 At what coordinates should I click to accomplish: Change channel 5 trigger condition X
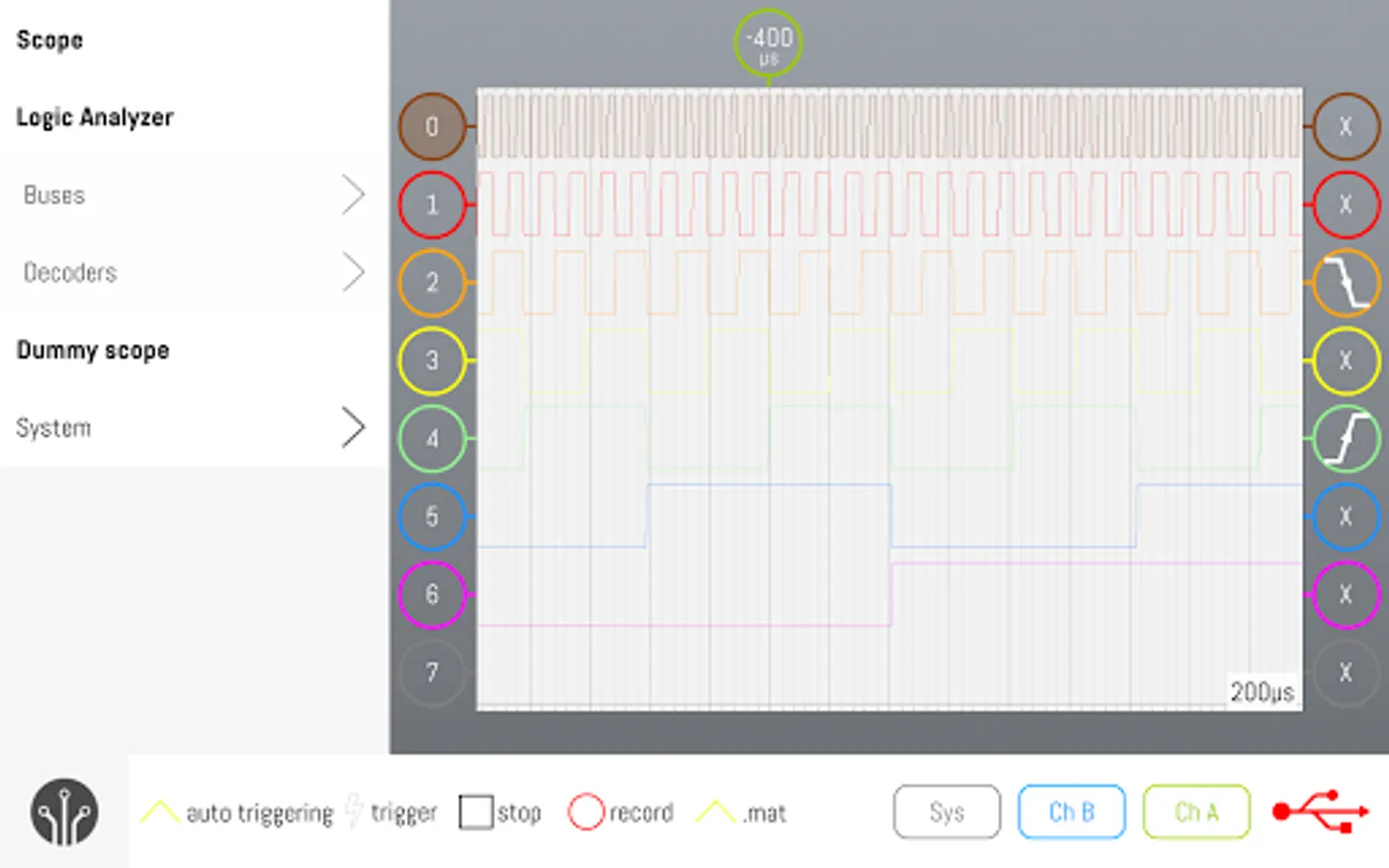pos(1346,517)
